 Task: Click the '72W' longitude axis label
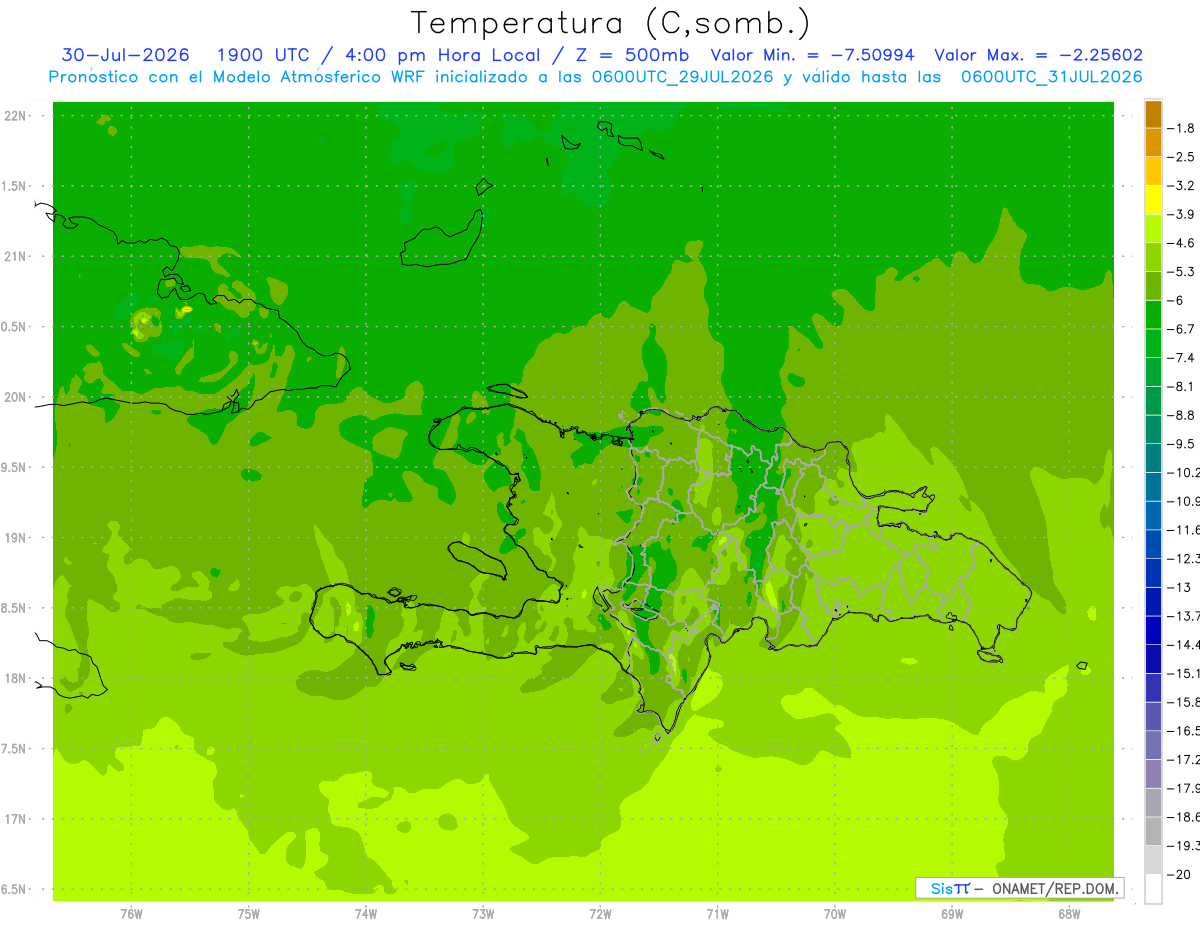[x=600, y=914]
